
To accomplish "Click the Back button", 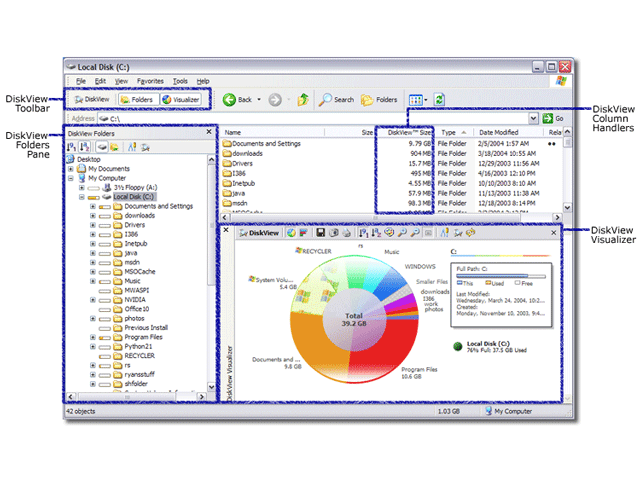I will point(237,100).
